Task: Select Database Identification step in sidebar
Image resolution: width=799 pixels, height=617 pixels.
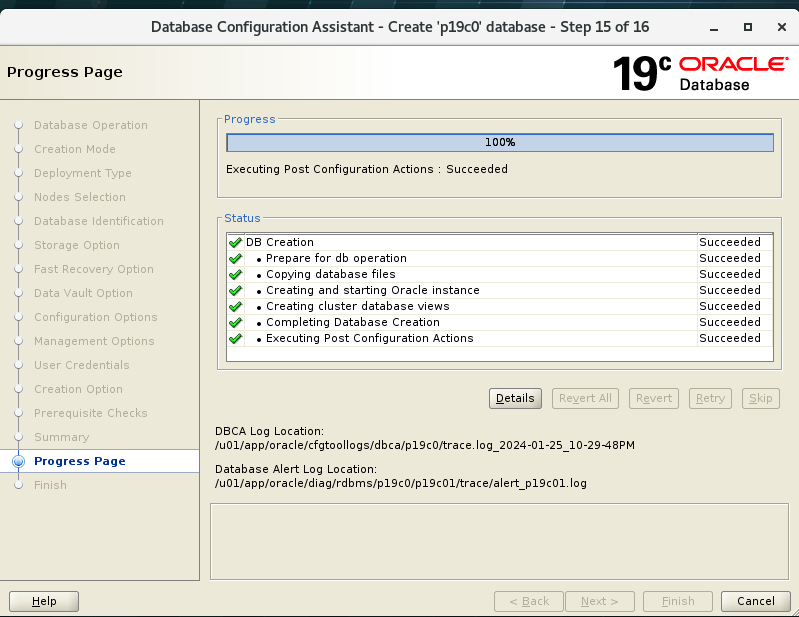Action: [99, 221]
